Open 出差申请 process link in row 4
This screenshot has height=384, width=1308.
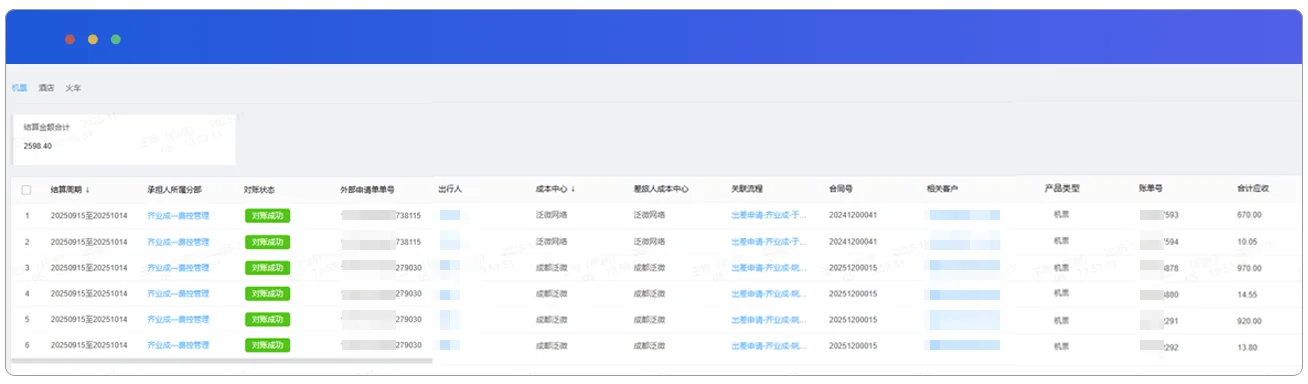769,294
